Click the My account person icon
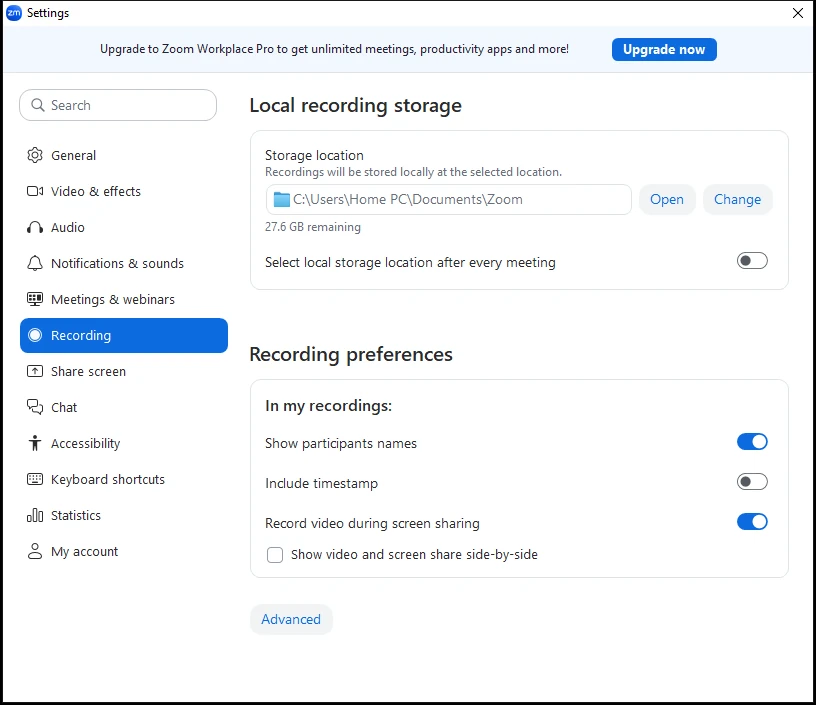The image size is (816, 705). (x=35, y=551)
